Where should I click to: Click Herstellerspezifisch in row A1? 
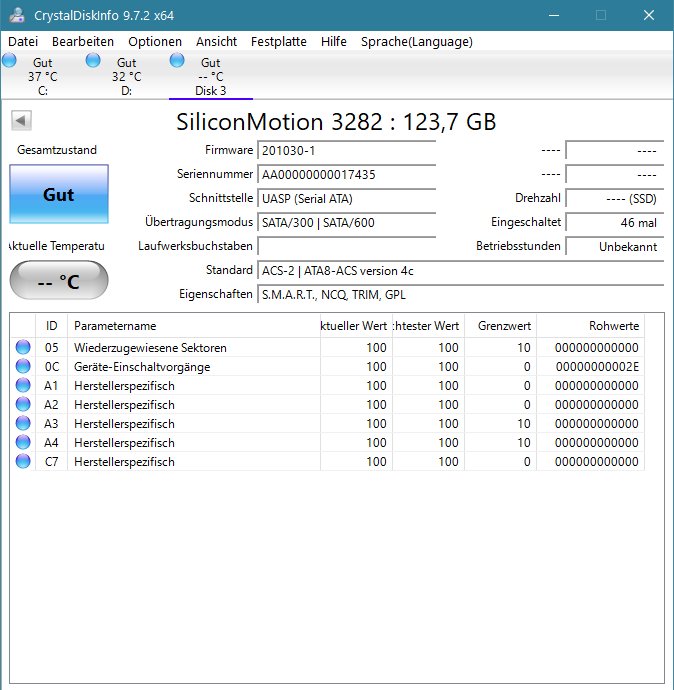[x=124, y=385]
